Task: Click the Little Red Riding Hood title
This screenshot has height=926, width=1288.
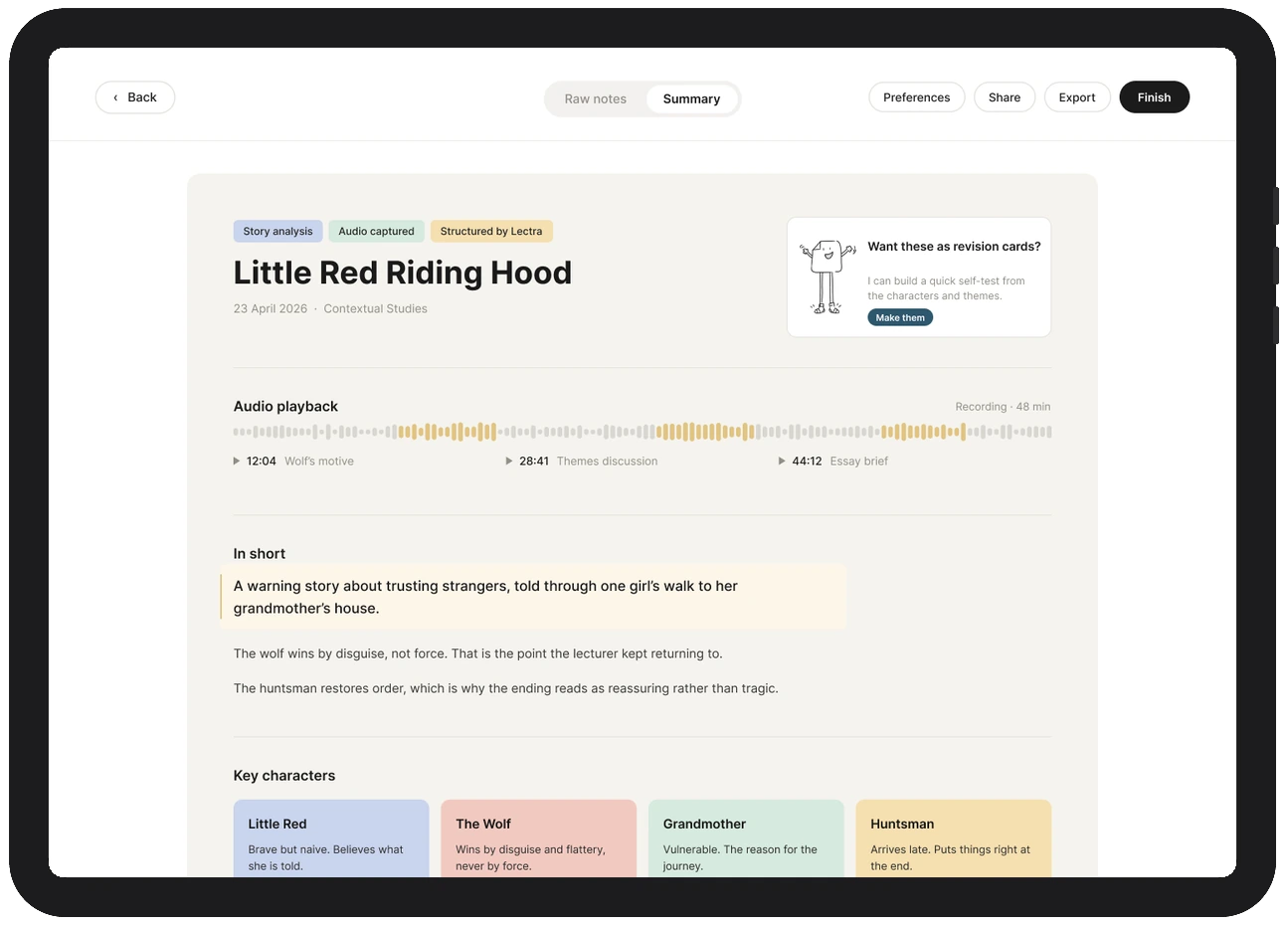Action: click(403, 273)
